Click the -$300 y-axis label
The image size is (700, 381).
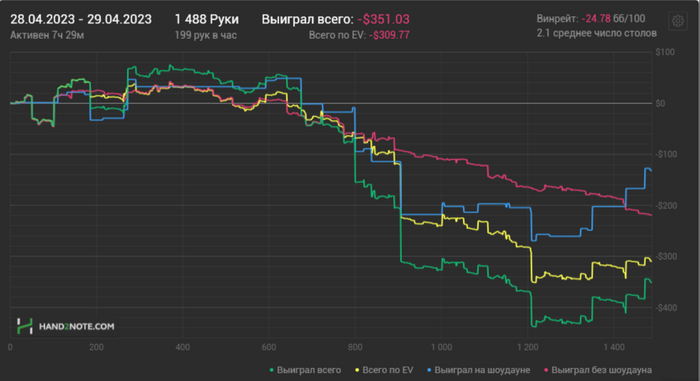(x=666, y=256)
